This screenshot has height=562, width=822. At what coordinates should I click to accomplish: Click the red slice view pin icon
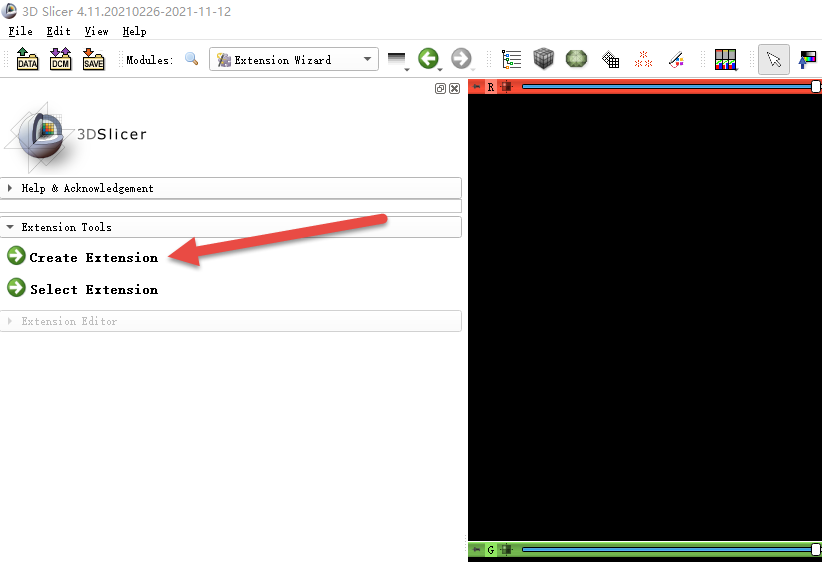coord(476,87)
